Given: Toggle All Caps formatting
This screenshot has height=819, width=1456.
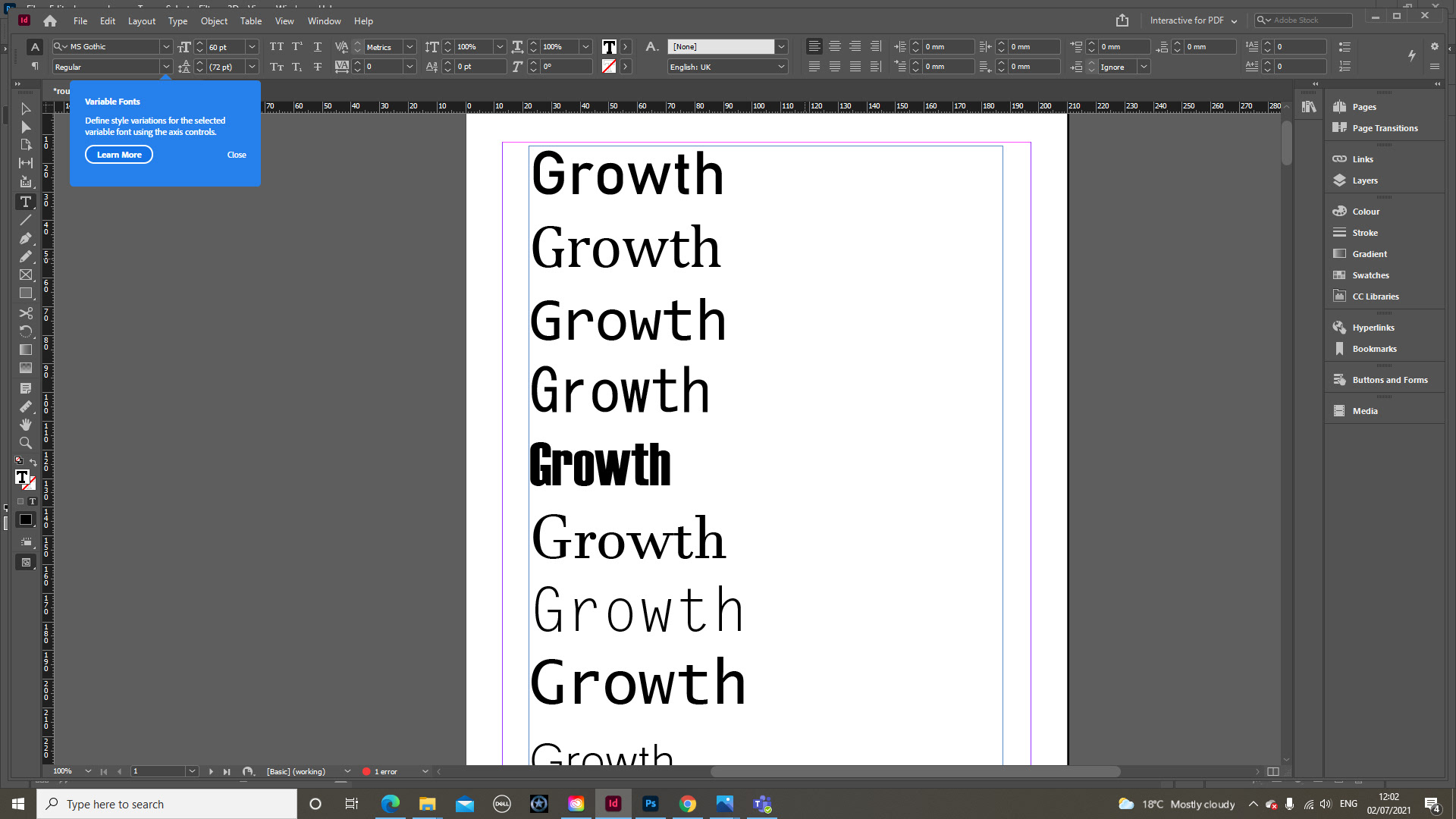Looking at the screenshot, I should 277,47.
